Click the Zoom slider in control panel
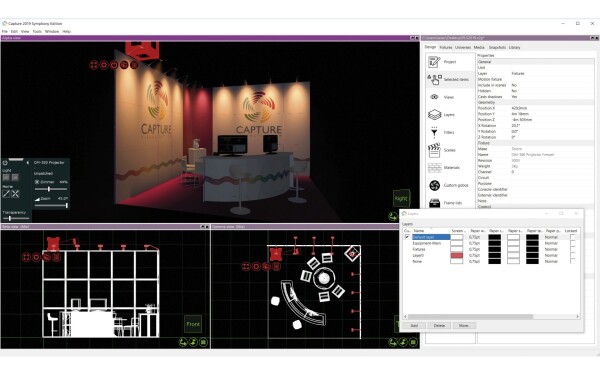Image resolution: width=600 pixels, height=375 pixels. pos(51,205)
